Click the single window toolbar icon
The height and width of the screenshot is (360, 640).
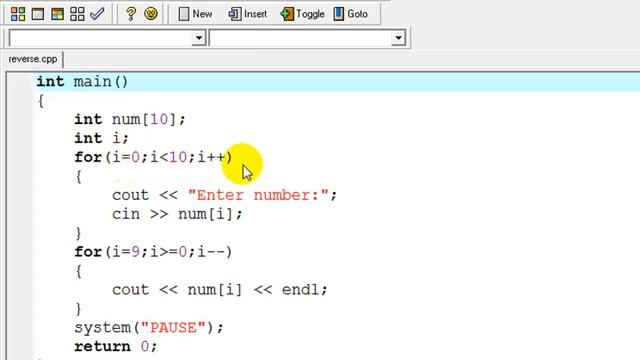[38, 14]
